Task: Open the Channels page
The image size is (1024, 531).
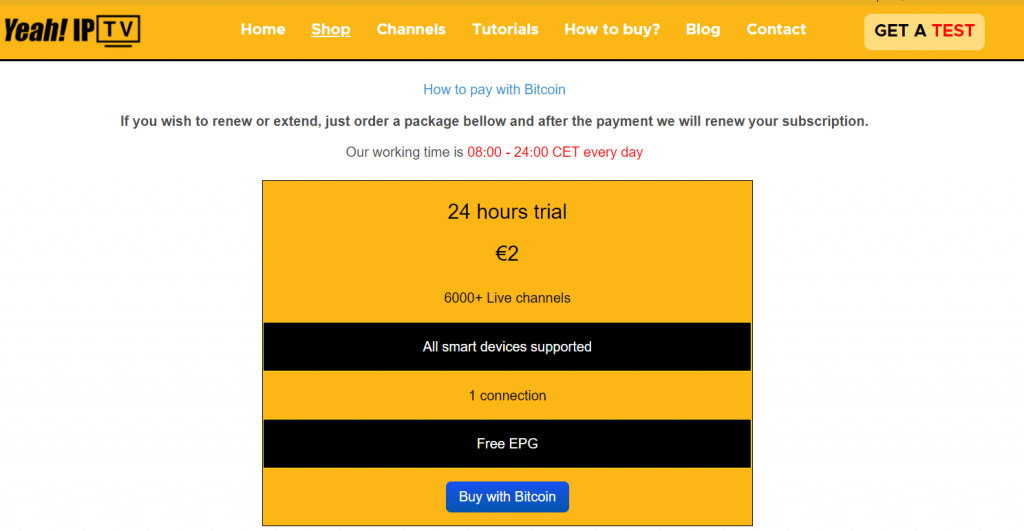Action: (x=411, y=29)
